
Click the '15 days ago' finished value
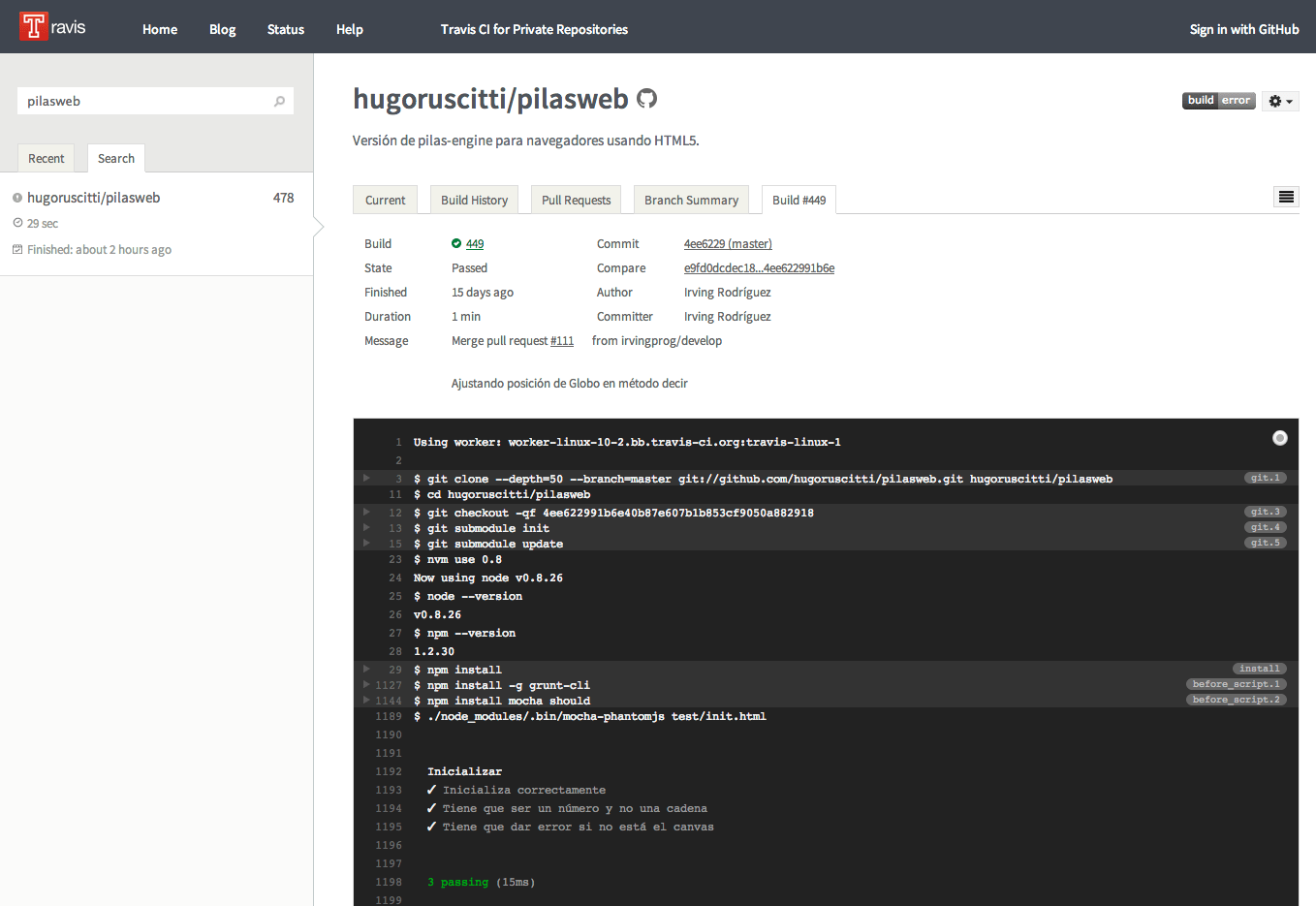[483, 292]
